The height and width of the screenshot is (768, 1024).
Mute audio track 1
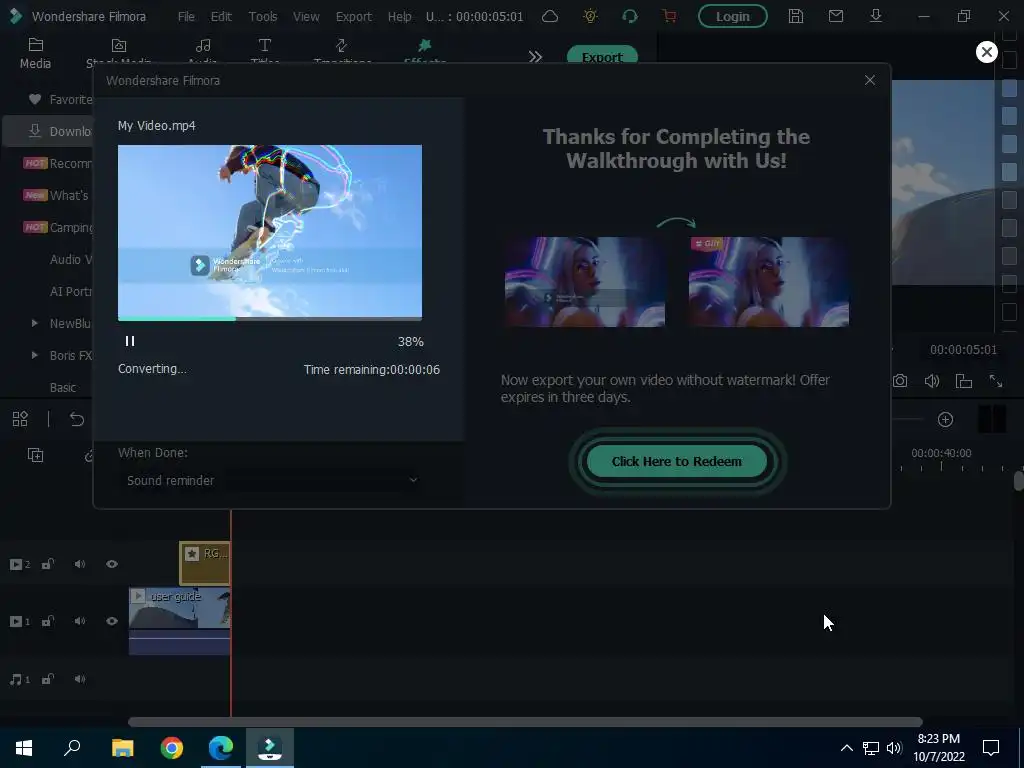(80, 679)
